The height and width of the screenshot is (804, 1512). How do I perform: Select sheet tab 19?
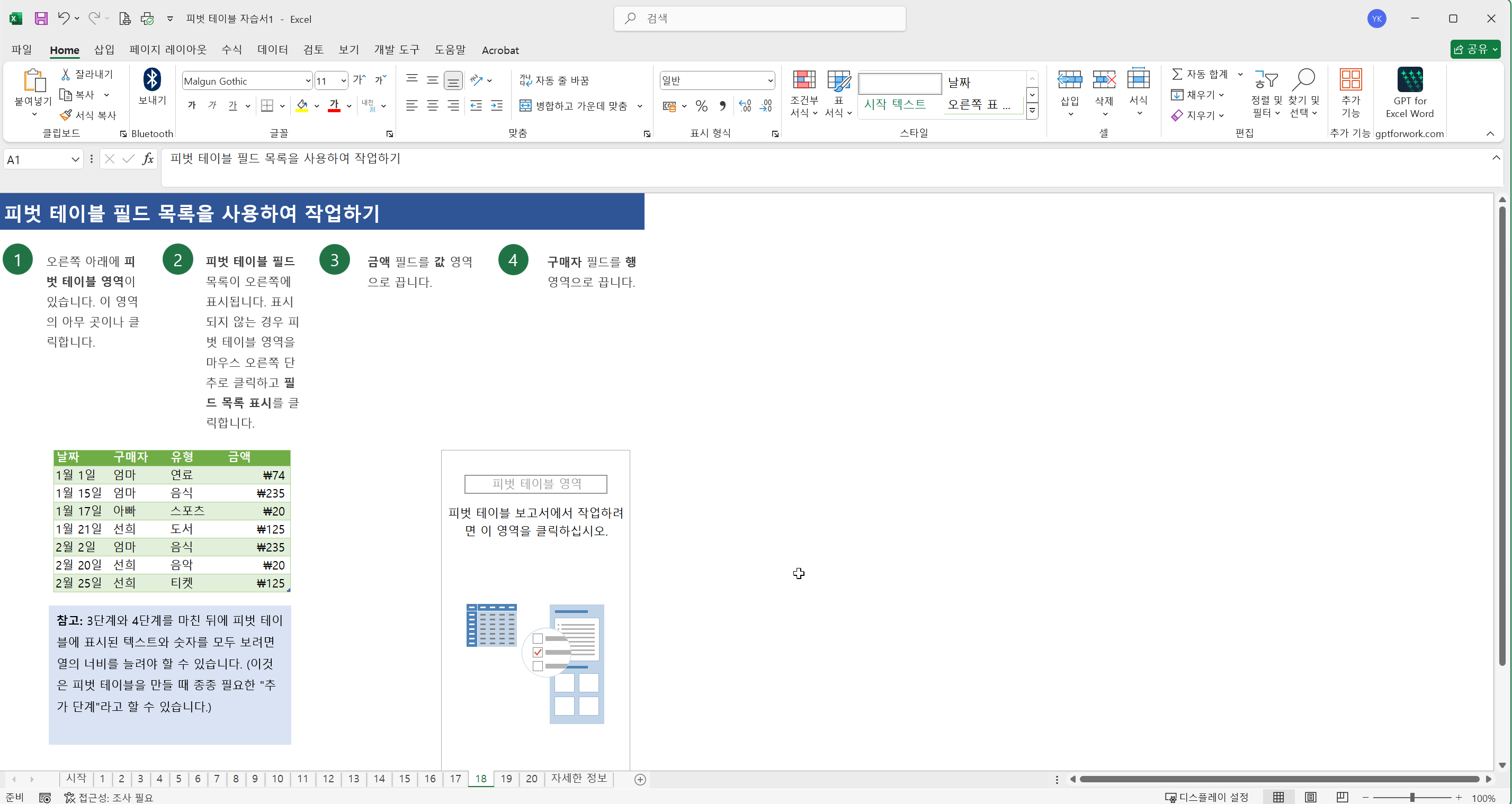click(506, 779)
